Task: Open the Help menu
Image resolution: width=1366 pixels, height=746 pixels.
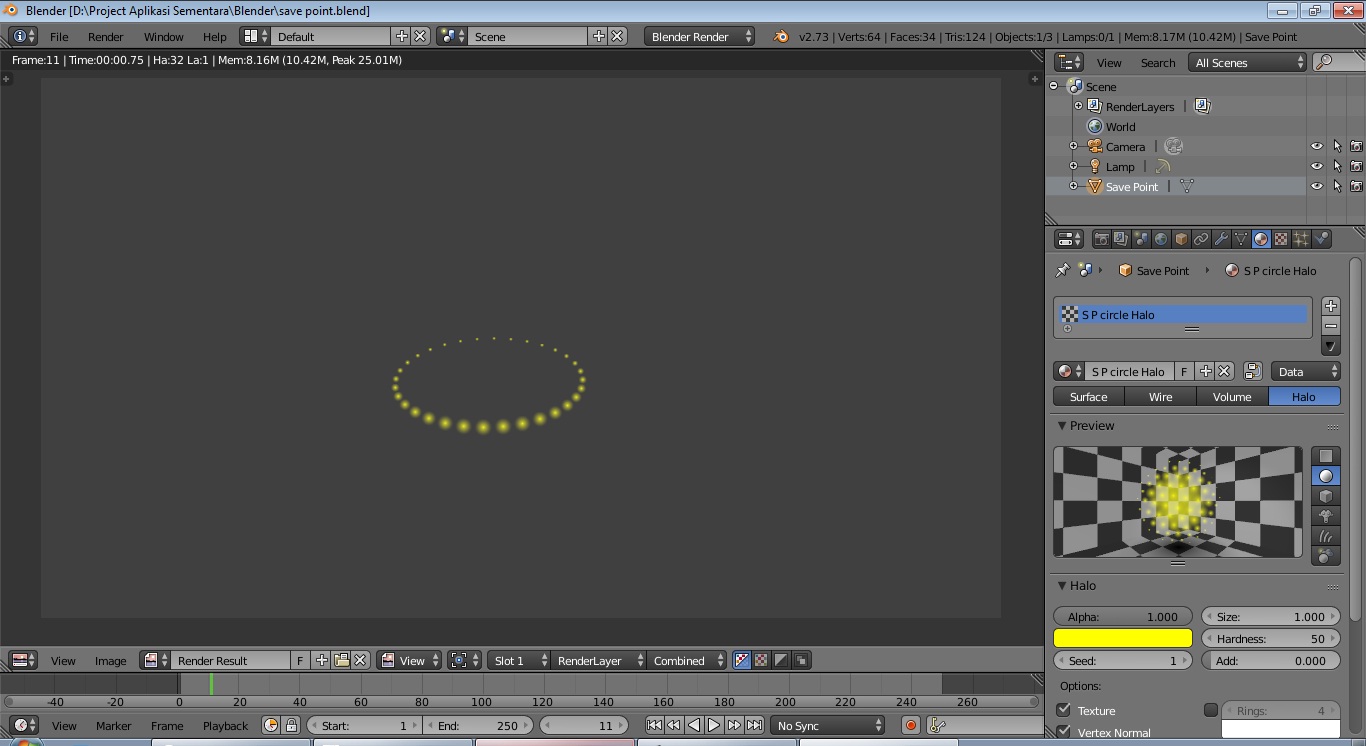Action: [x=215, y=36]
